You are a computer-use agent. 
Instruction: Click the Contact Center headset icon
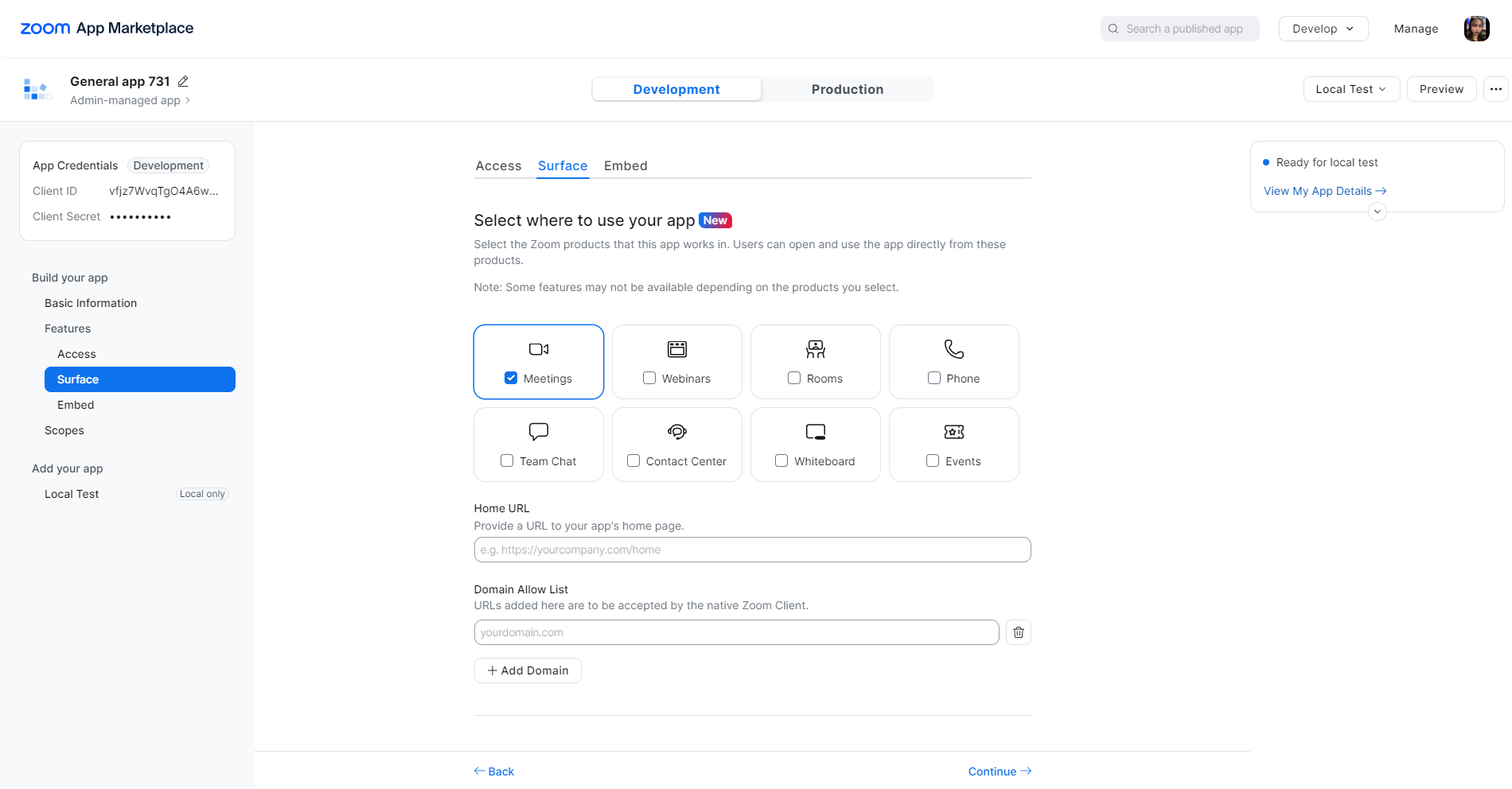677,432
